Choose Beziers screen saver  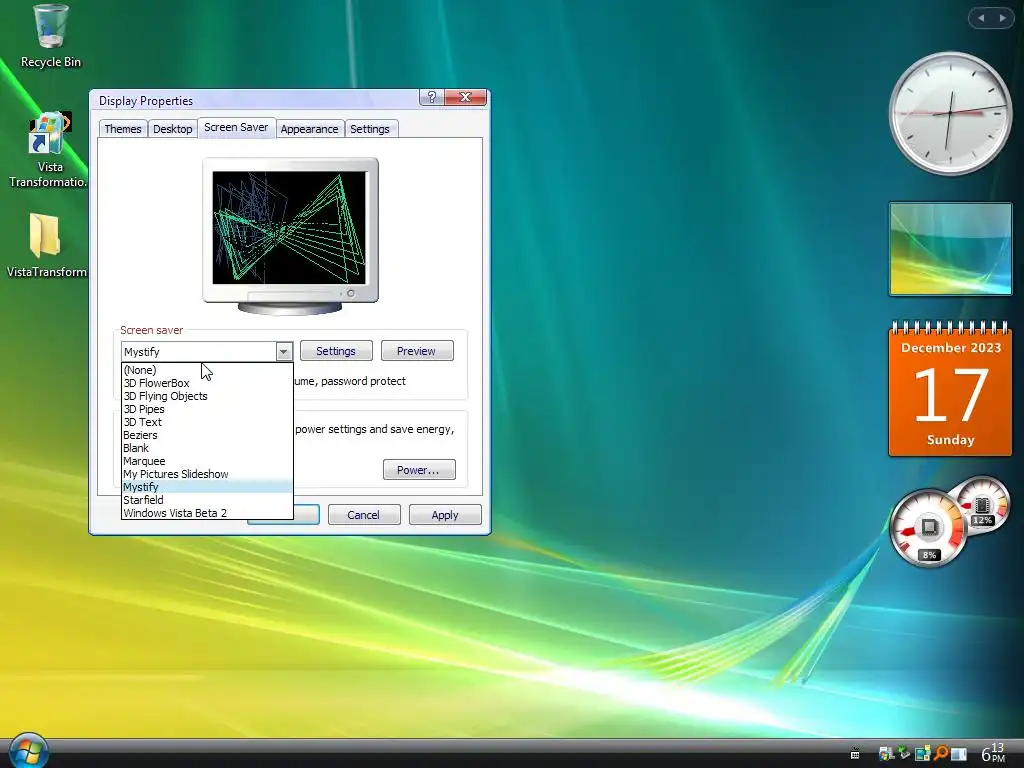(x=207, y=435)
